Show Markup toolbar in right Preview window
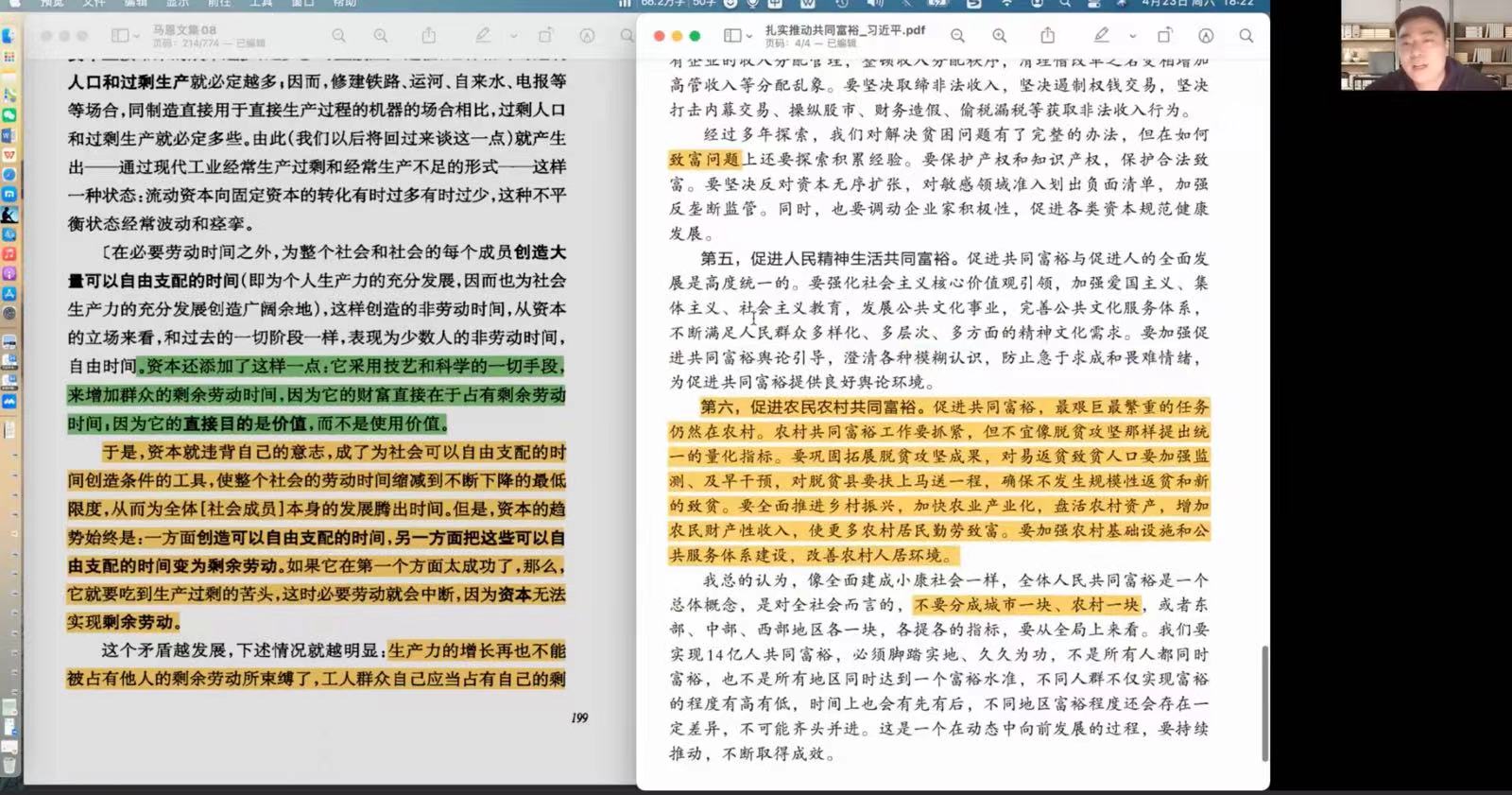Viewport: 1512px width, 795px height. [x=1206, y=36]
